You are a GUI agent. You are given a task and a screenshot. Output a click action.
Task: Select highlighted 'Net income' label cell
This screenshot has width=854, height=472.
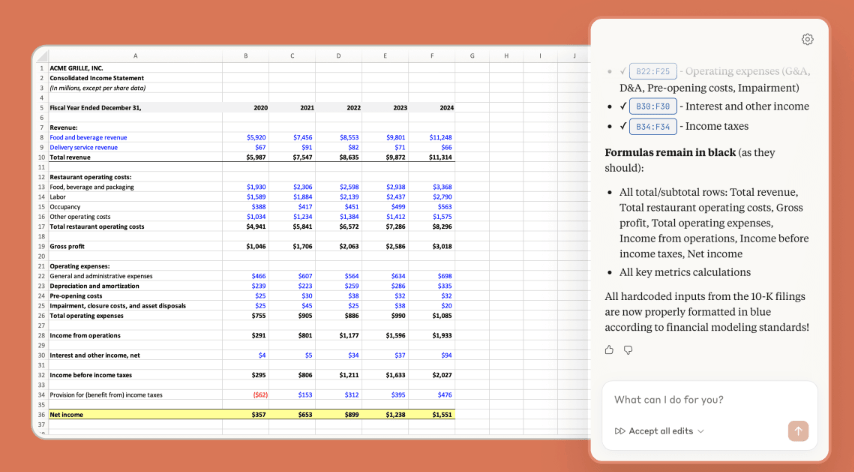(x=135, y=415)
